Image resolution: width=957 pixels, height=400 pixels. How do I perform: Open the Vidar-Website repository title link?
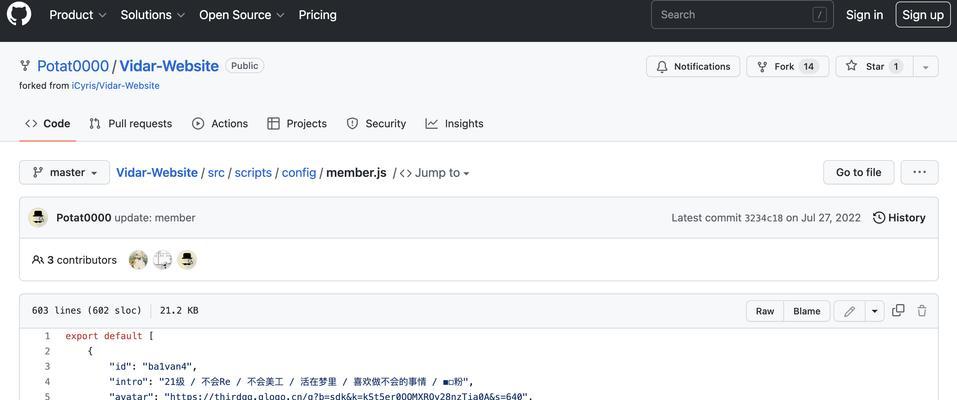(169, 66)
